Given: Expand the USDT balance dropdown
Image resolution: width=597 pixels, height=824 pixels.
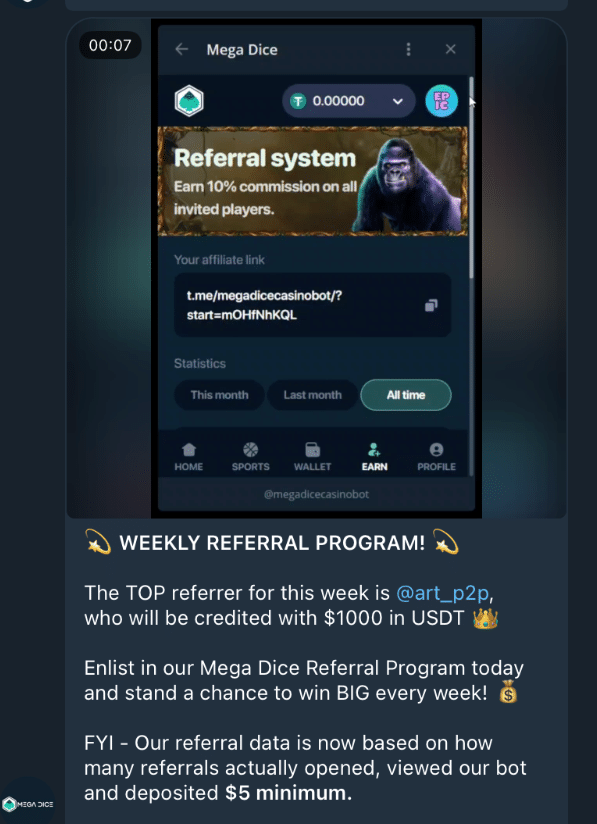Looking at the screenshot, I should click(398, 101).
